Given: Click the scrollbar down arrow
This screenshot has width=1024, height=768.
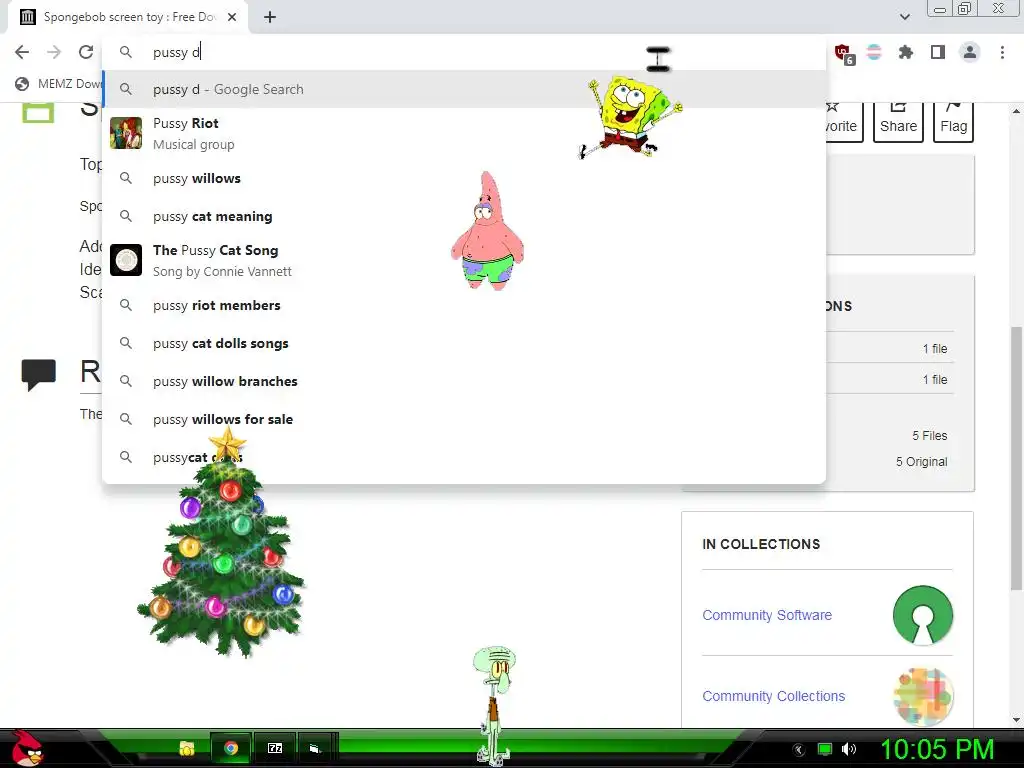Looking at the screenshot, I should [x=1016, y=720].
